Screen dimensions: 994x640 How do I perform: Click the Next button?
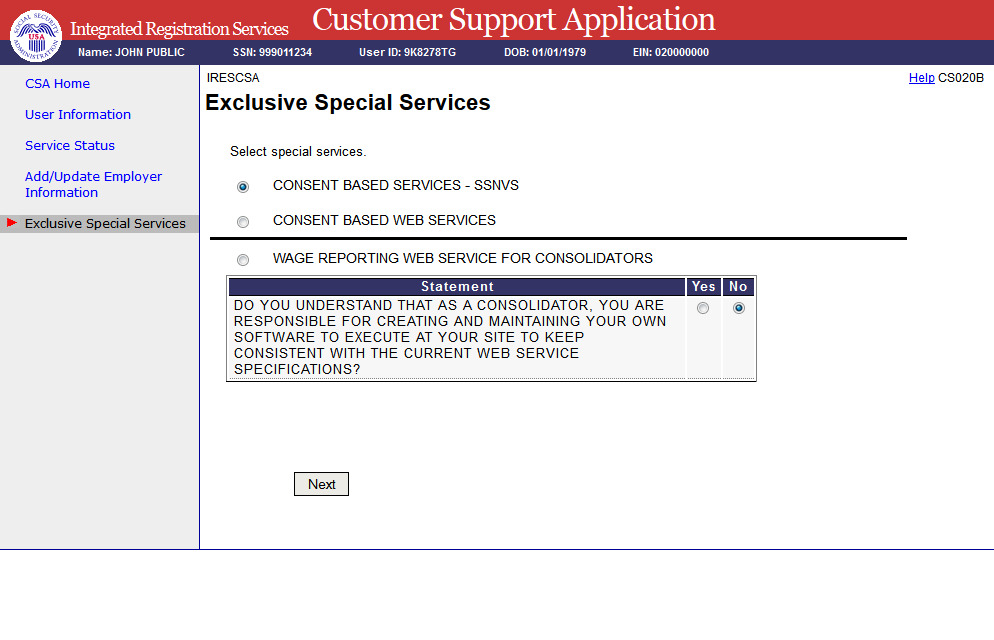tap(321, 484)
